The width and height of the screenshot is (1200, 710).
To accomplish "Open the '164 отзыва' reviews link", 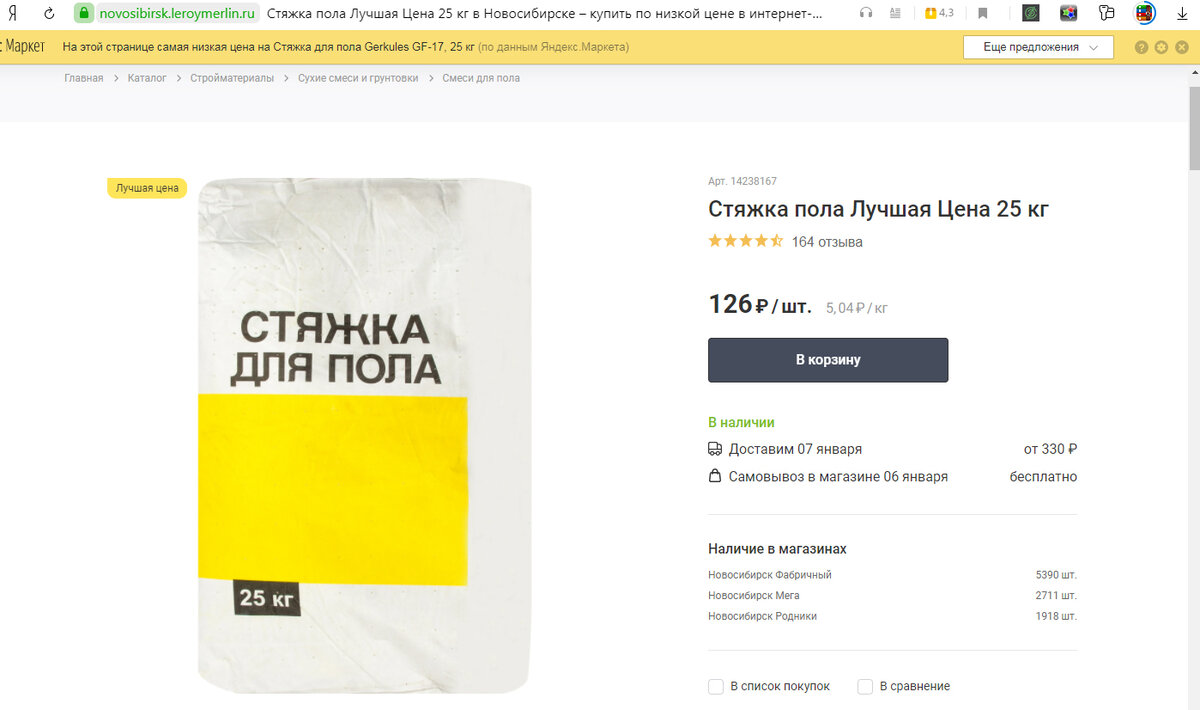I will pyautogui.click(x=827, y=242).
